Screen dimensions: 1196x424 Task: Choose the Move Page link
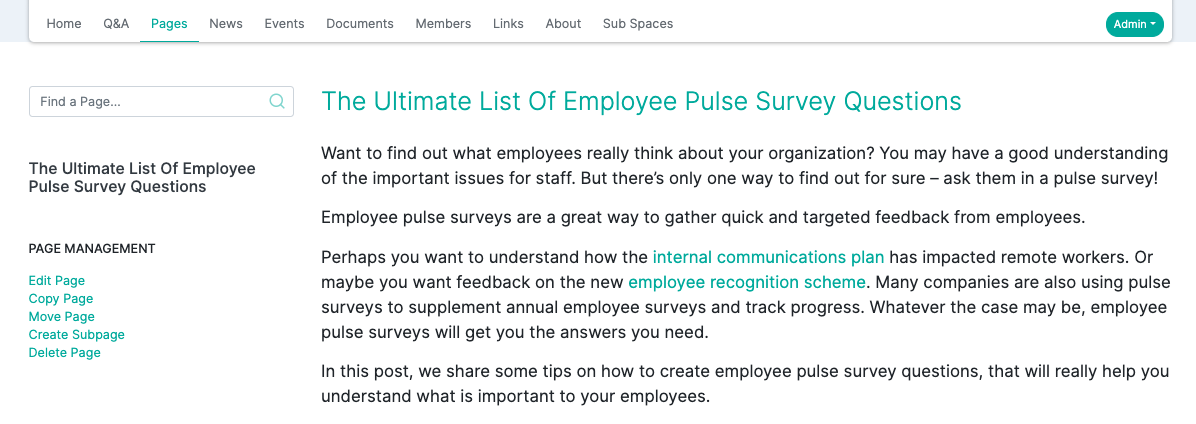click(62, 316)
